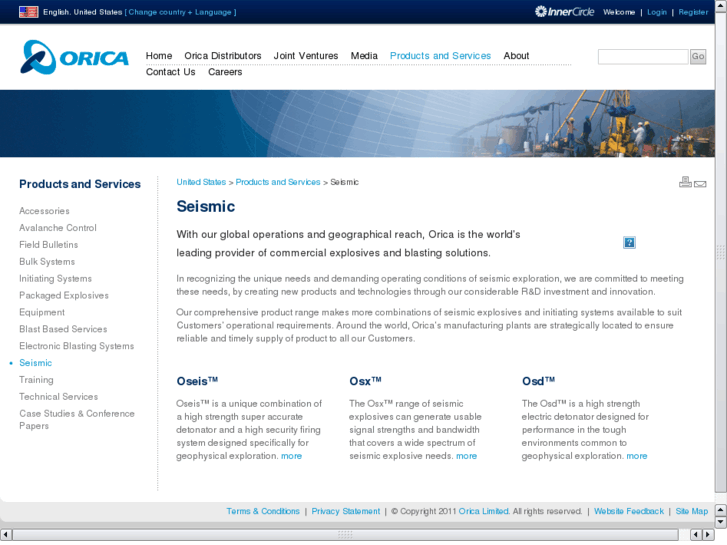Open the Home menu item

click(159, 56)
